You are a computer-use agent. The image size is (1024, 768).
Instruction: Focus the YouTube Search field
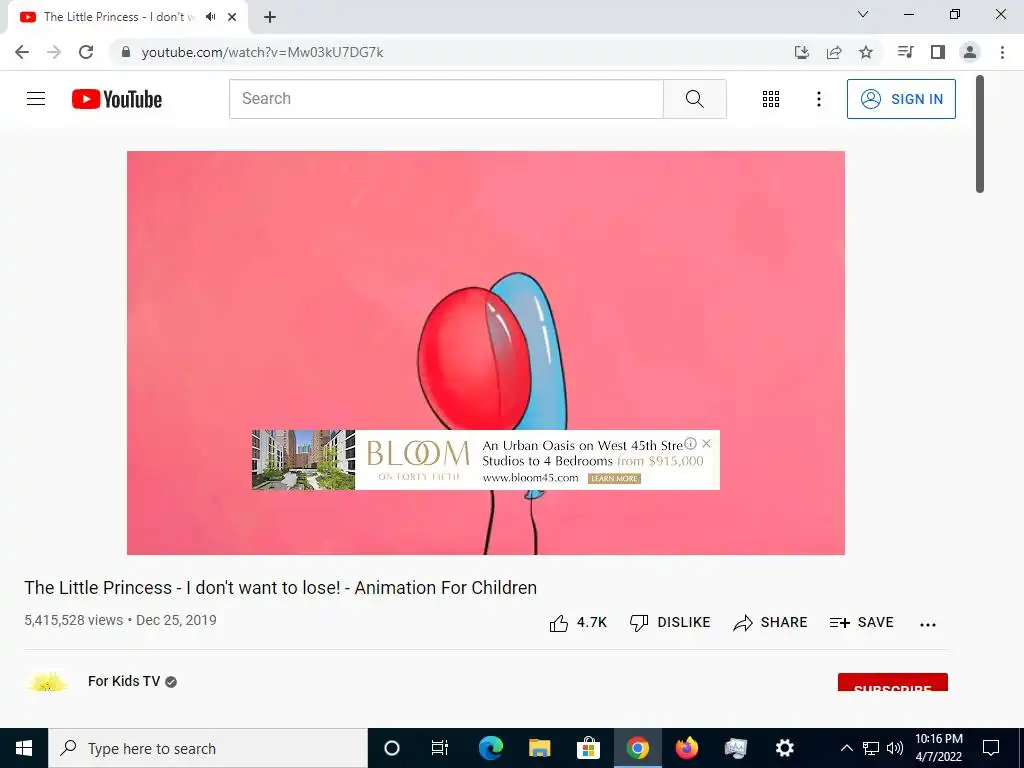(447, 99)
